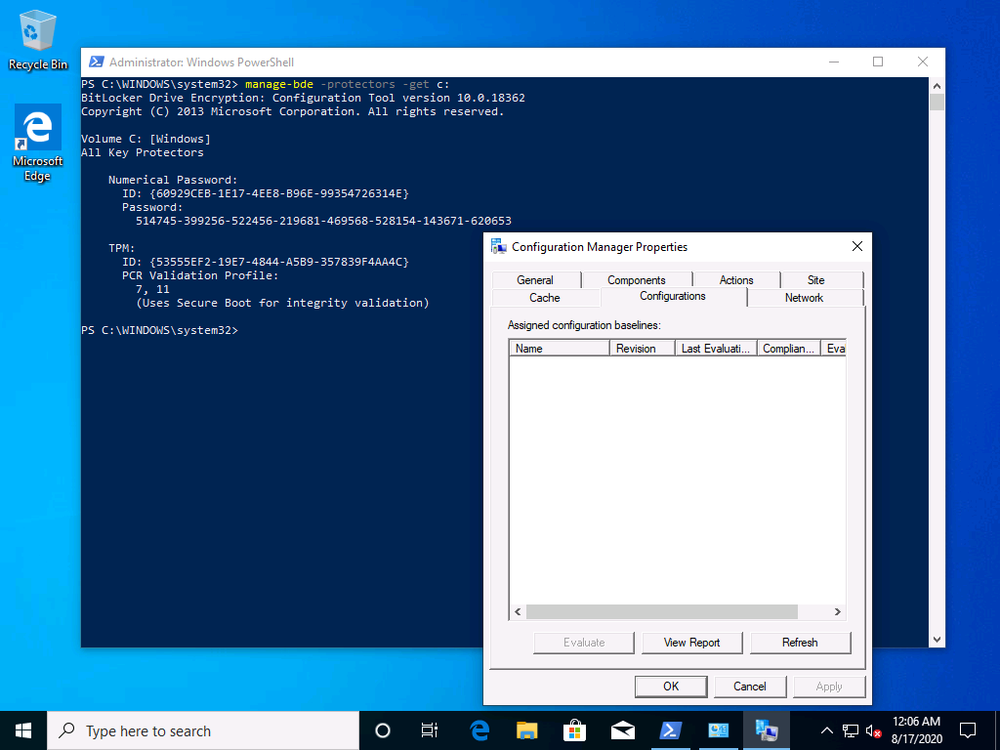Click the View Report button

click(692, 643)
